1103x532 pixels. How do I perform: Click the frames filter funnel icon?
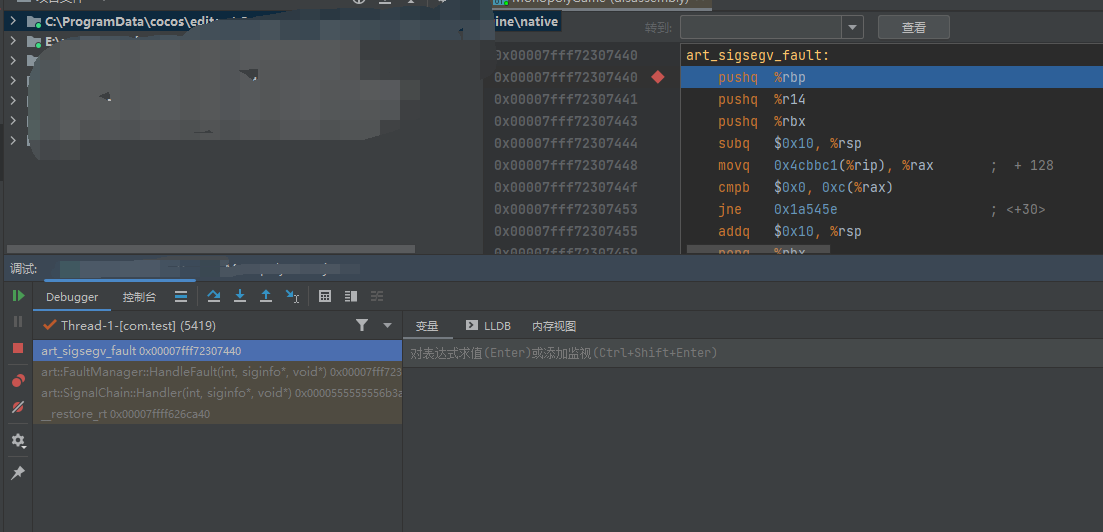362,325
